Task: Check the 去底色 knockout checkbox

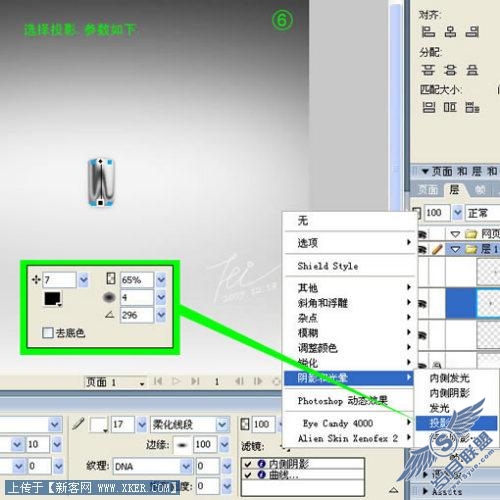Action: pyautogui.click(x=48, y=332)
